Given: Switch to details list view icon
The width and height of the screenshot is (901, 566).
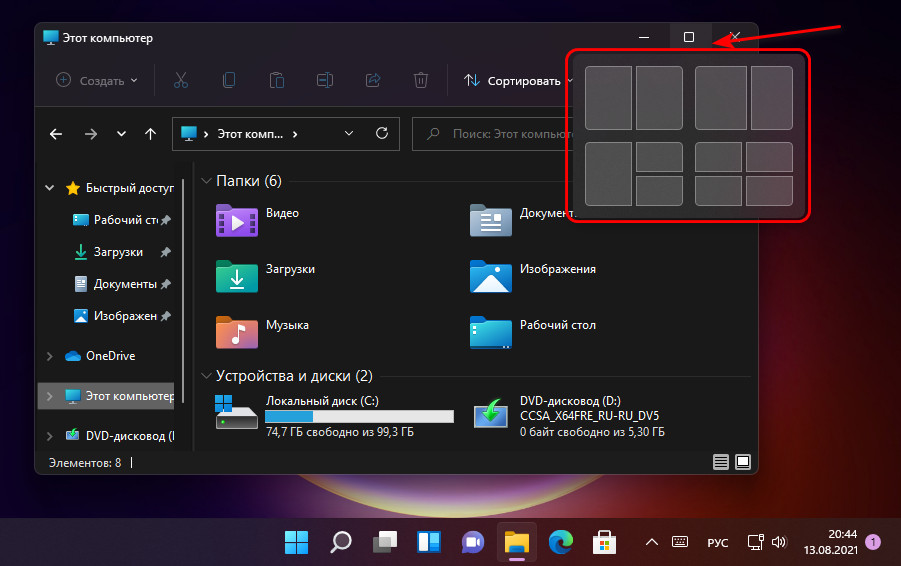Looking at the screenshot, I should coord(721,462).
